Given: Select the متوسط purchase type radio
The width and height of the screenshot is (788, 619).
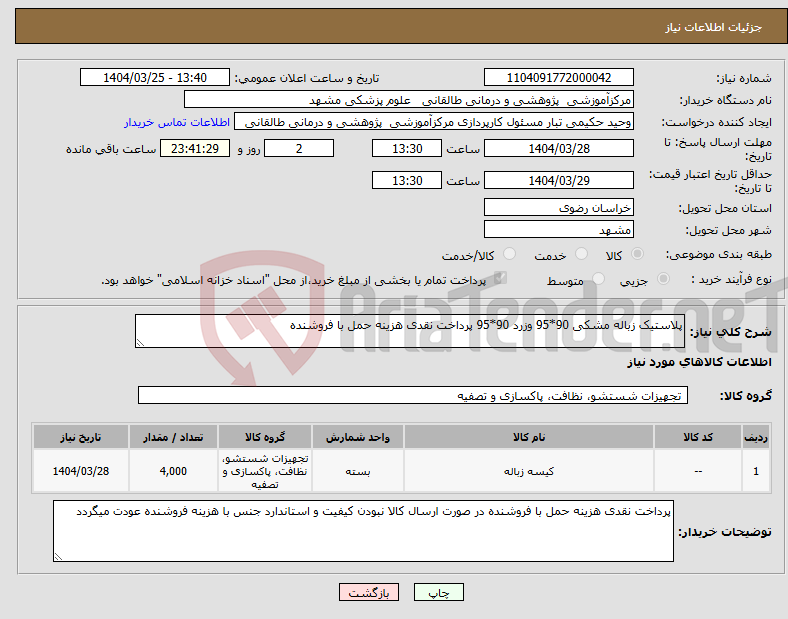Looking at the screenshot, I should coord(598,279).
